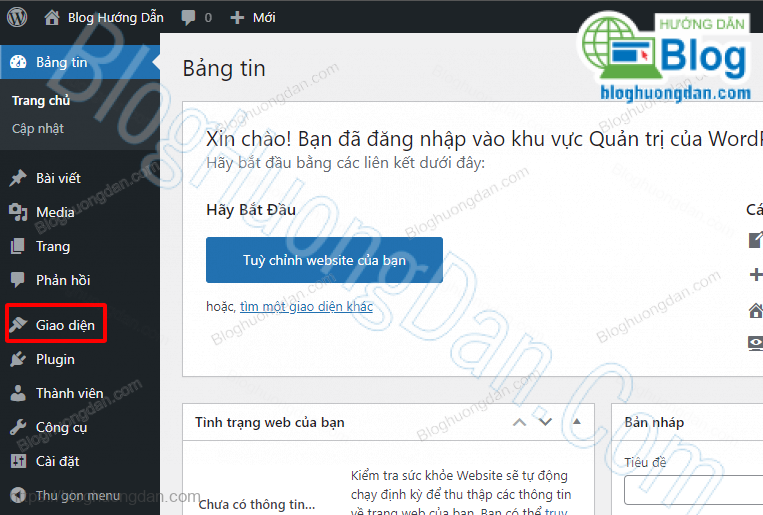Screen dimensions: 763x515
Task: Open the Cài đặt settings menu
Action: (57, 461)
